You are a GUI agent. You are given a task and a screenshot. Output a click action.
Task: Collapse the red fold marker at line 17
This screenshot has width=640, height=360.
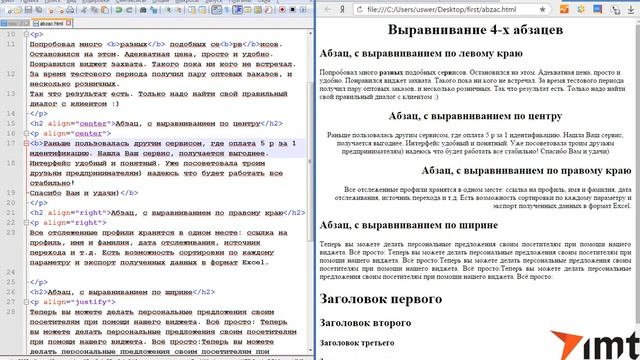click(26, 143)
